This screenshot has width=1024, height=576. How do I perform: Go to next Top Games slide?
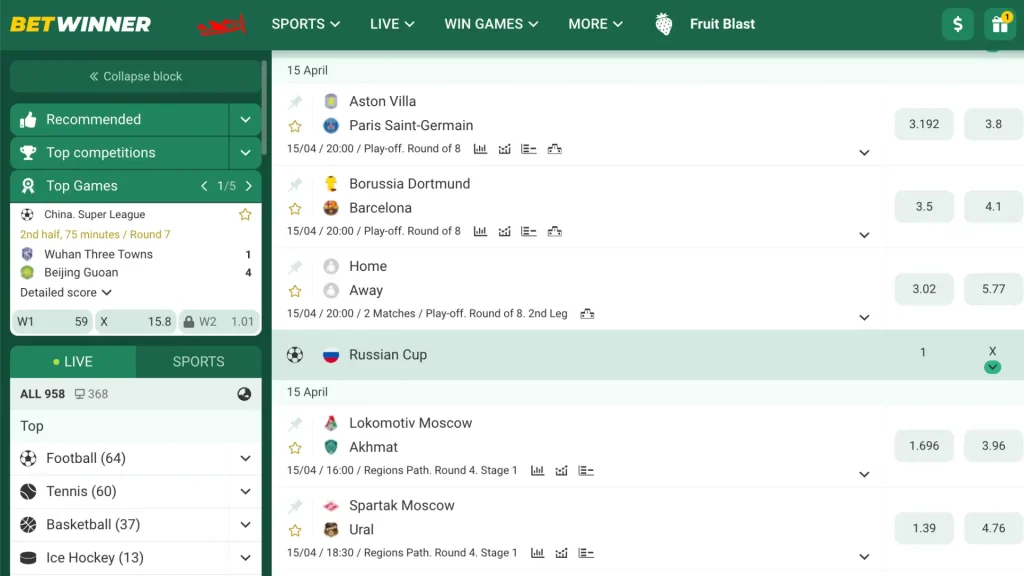tap(249, 186)
